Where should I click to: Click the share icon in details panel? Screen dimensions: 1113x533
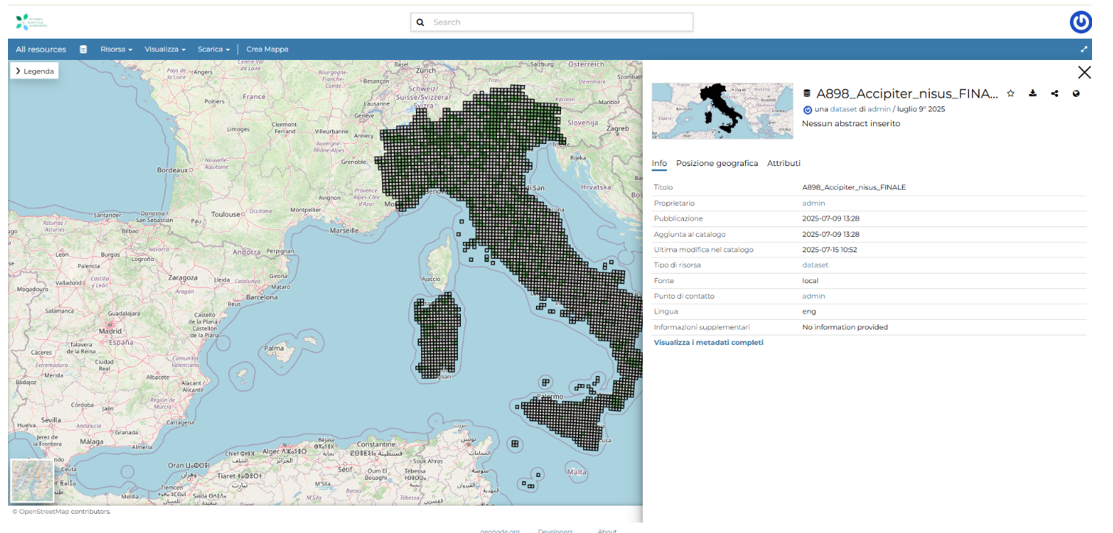[1054, 94]
